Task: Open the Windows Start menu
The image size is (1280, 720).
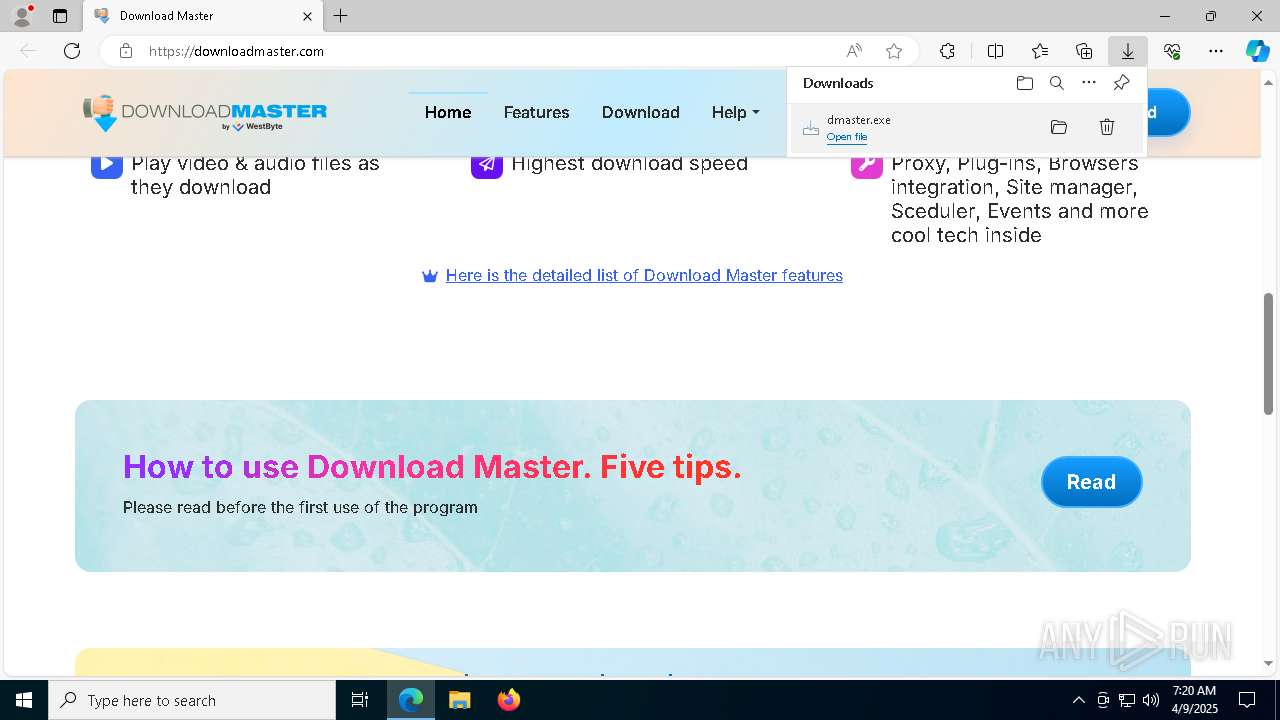Action: [24, 700]
